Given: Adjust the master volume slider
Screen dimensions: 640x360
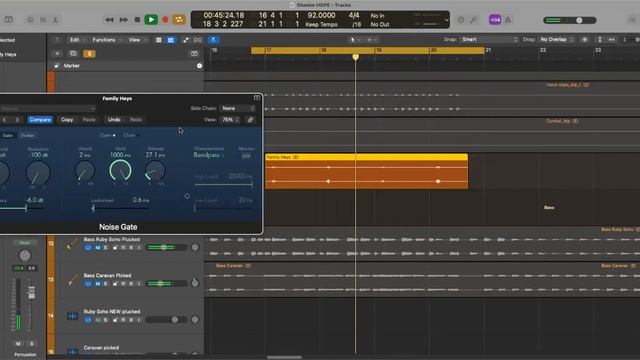Looking at the screenshot, I should [x=570, y=20].
